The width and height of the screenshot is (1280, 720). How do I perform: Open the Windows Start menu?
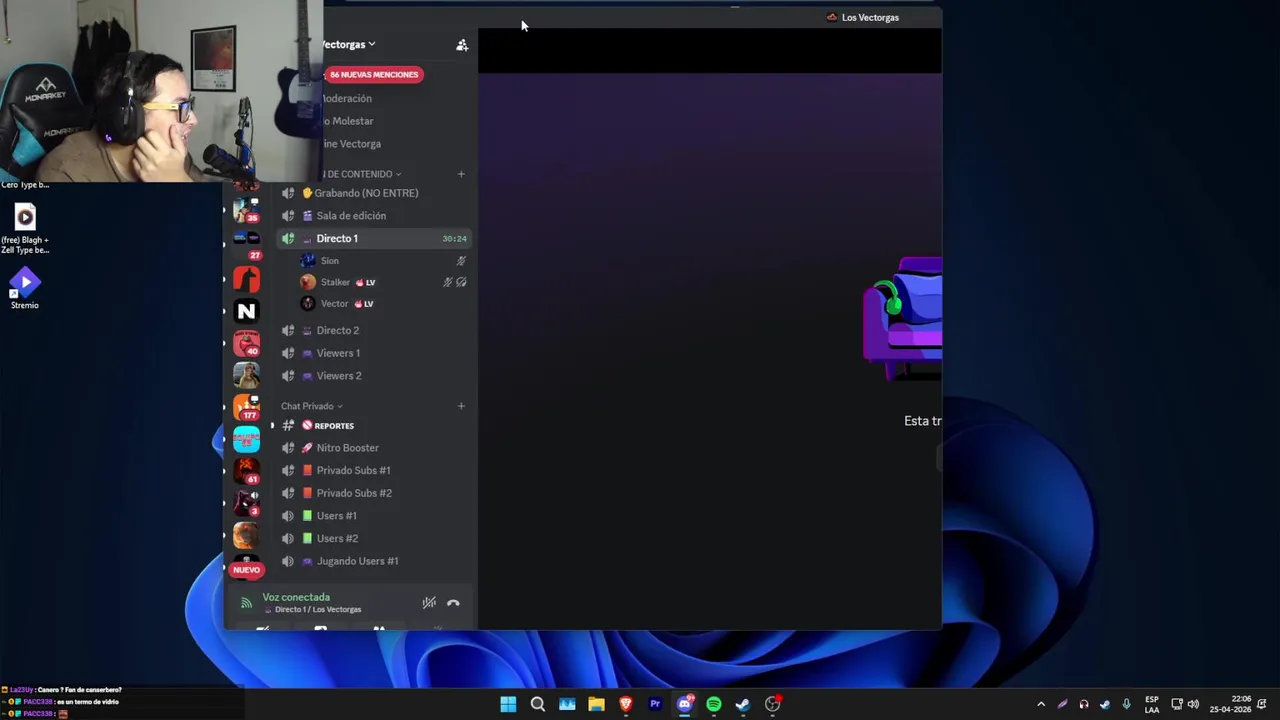click(x=508, y=704)
